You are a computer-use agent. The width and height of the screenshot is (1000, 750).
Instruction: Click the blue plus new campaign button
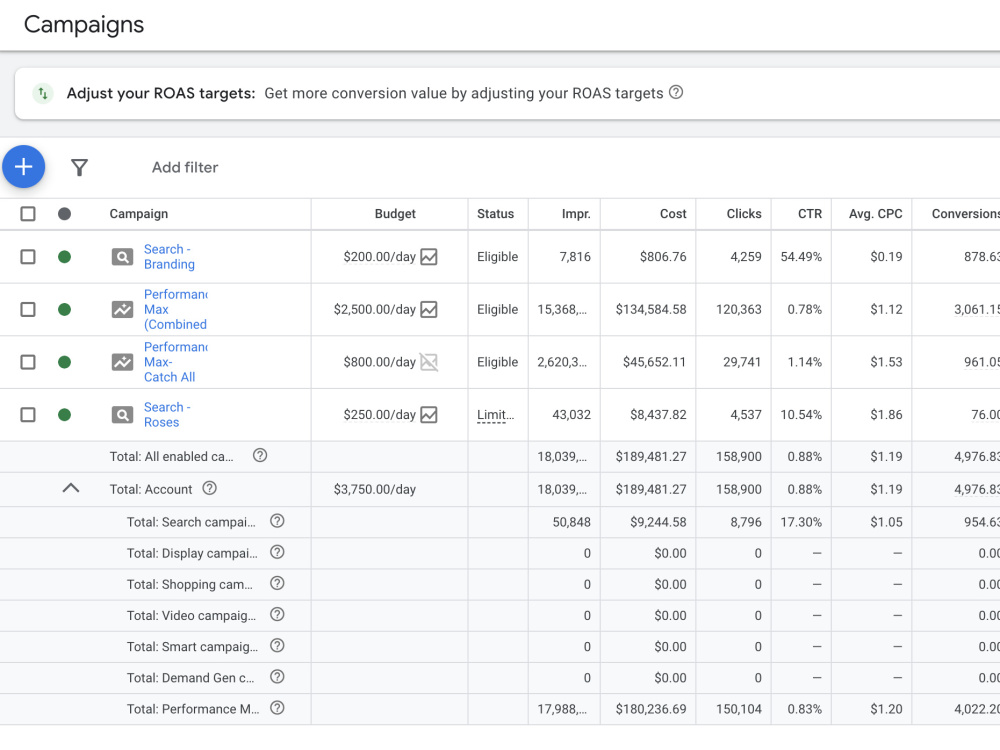click(24, 167)
